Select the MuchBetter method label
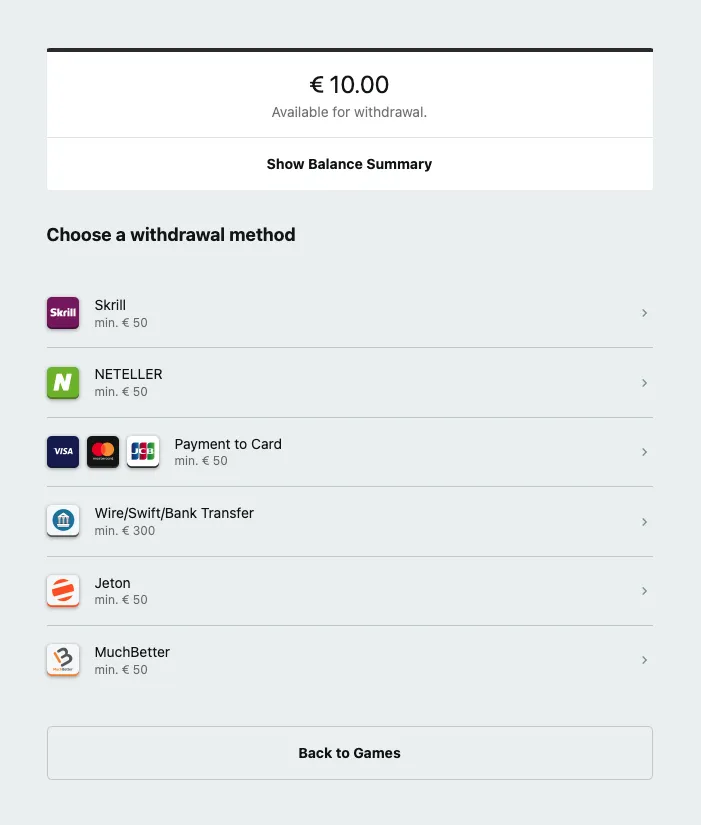Screen dimensions: 701x825 pyautogui.click(x=132, y=652)
